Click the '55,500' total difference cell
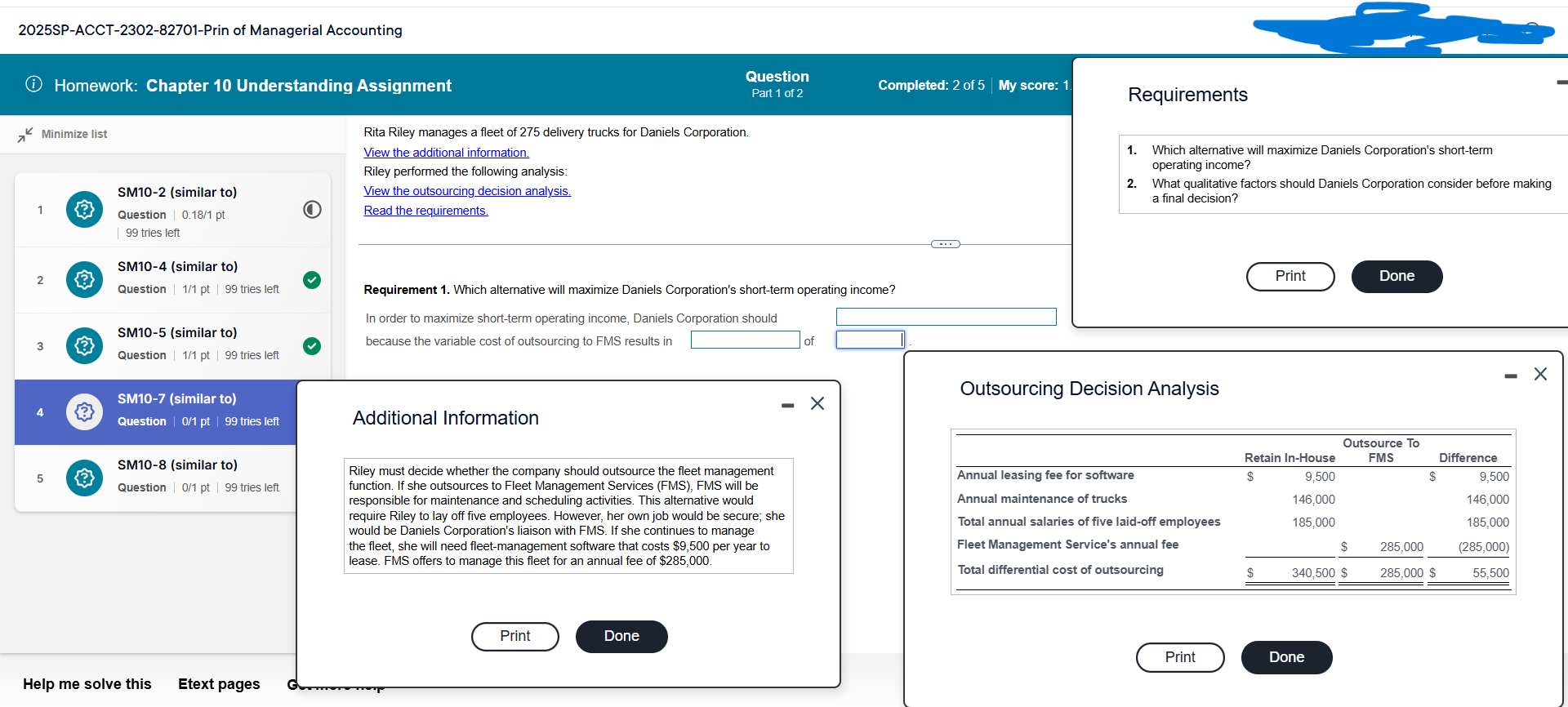 [x=1490, y=573]
